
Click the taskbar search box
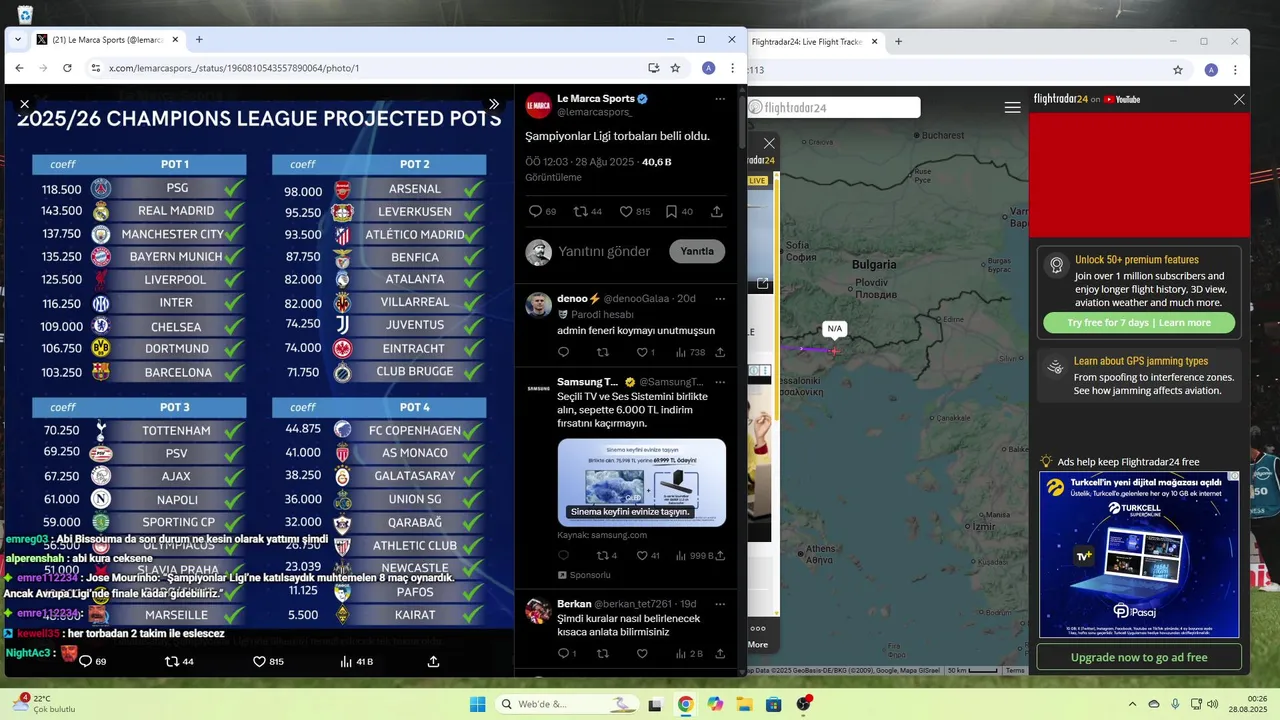(x=567, y=704)
